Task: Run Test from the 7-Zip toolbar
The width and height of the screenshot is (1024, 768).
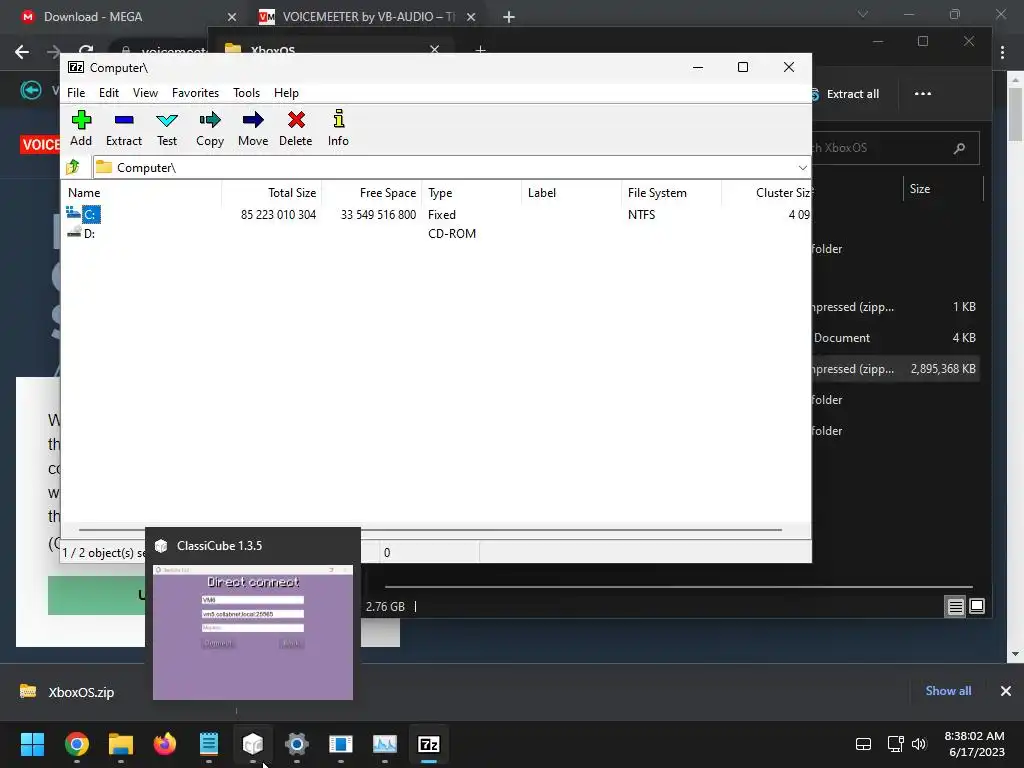Action: click(167, 128)
